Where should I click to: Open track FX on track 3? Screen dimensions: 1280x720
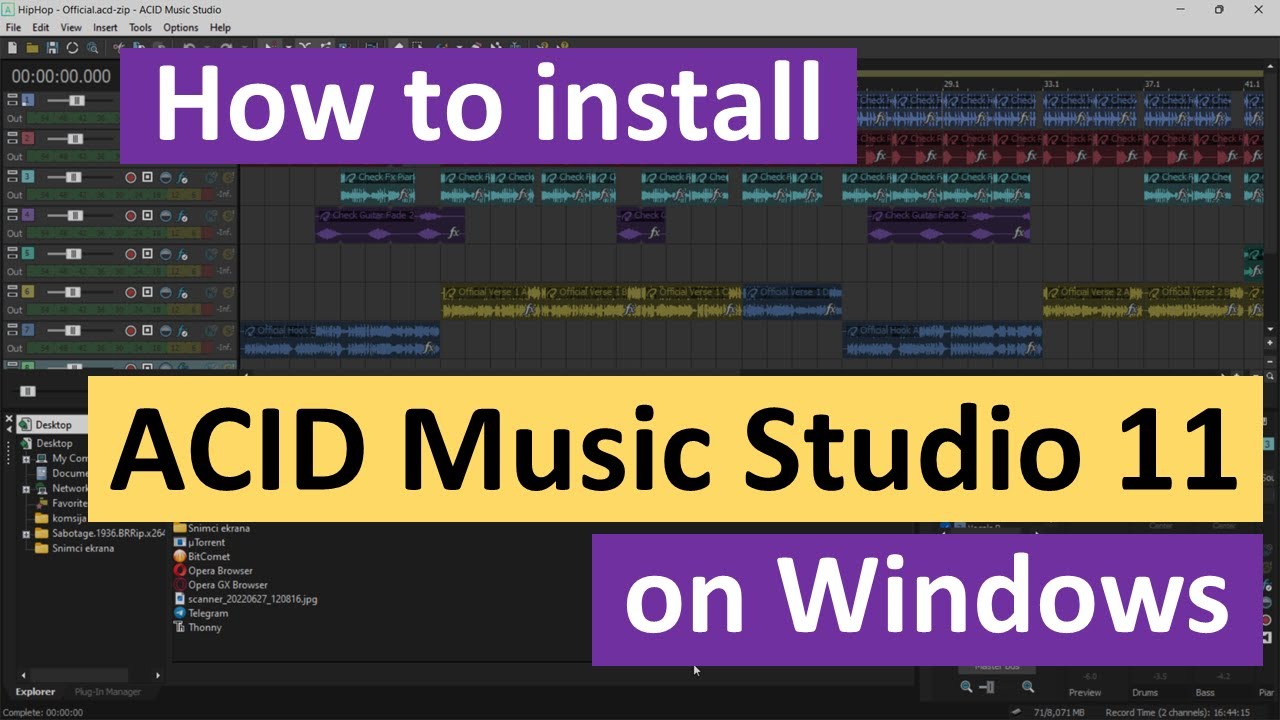[183, 178]
